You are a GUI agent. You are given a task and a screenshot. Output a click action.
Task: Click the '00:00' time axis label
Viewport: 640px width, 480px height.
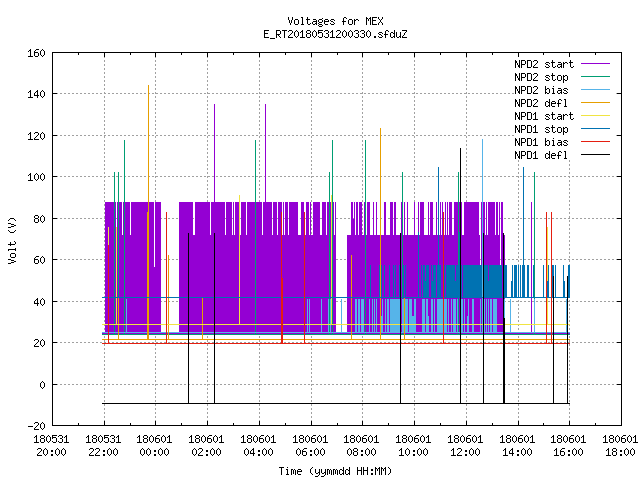point(154,452)
